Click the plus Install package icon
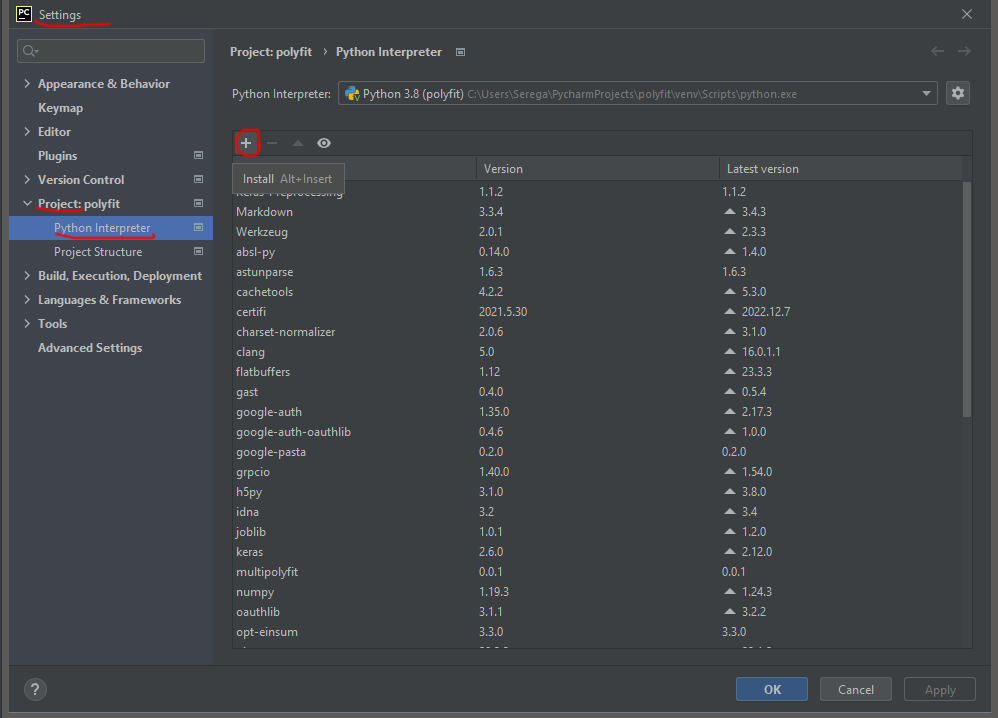The height and width of the screenshot is (718, 998). pyautogui.click(x=246, y=143)
